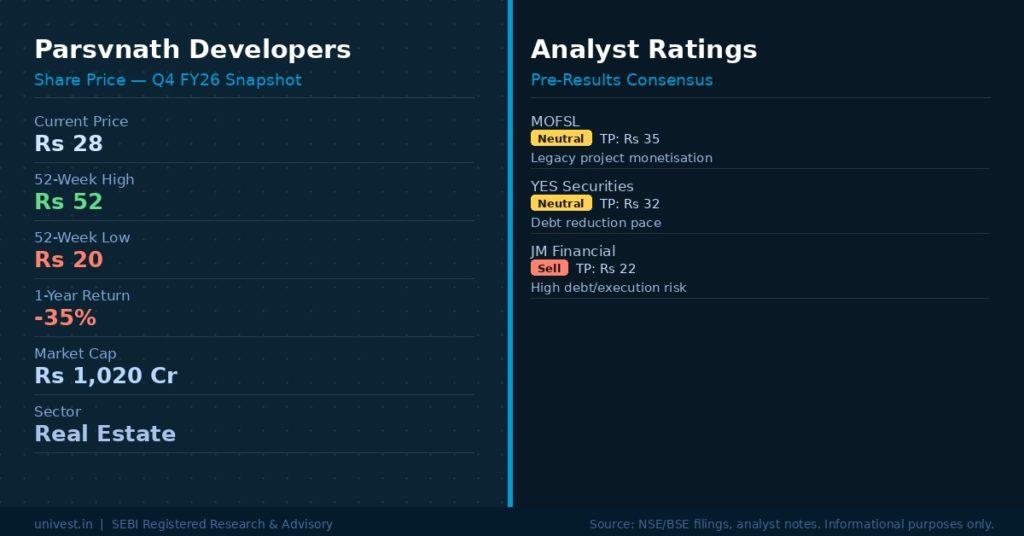Click the Sector label
This screenshot has width=1024, height=536.
click(57, 412)
